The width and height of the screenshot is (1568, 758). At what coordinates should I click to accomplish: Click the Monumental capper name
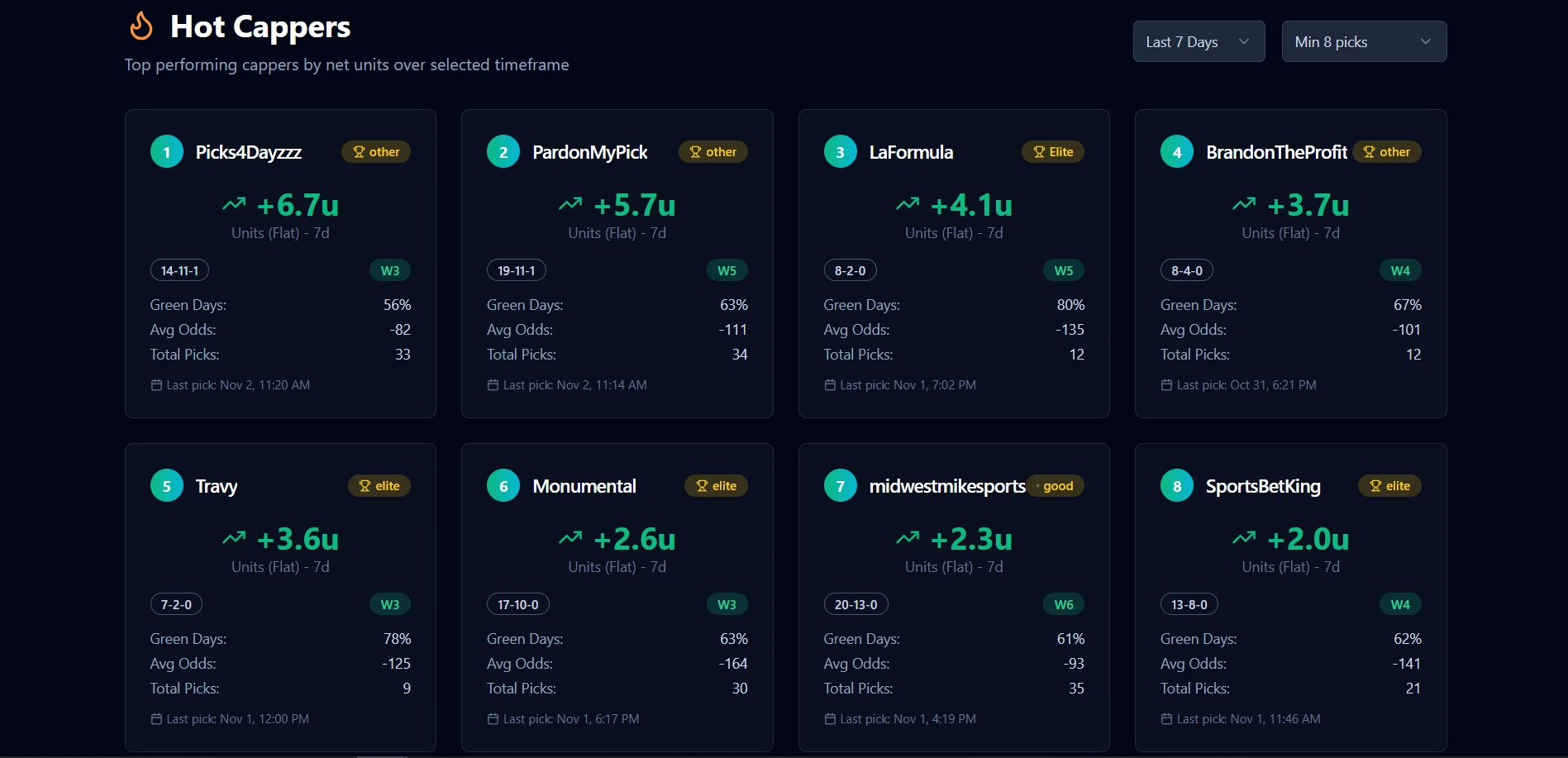pos(584,486)
